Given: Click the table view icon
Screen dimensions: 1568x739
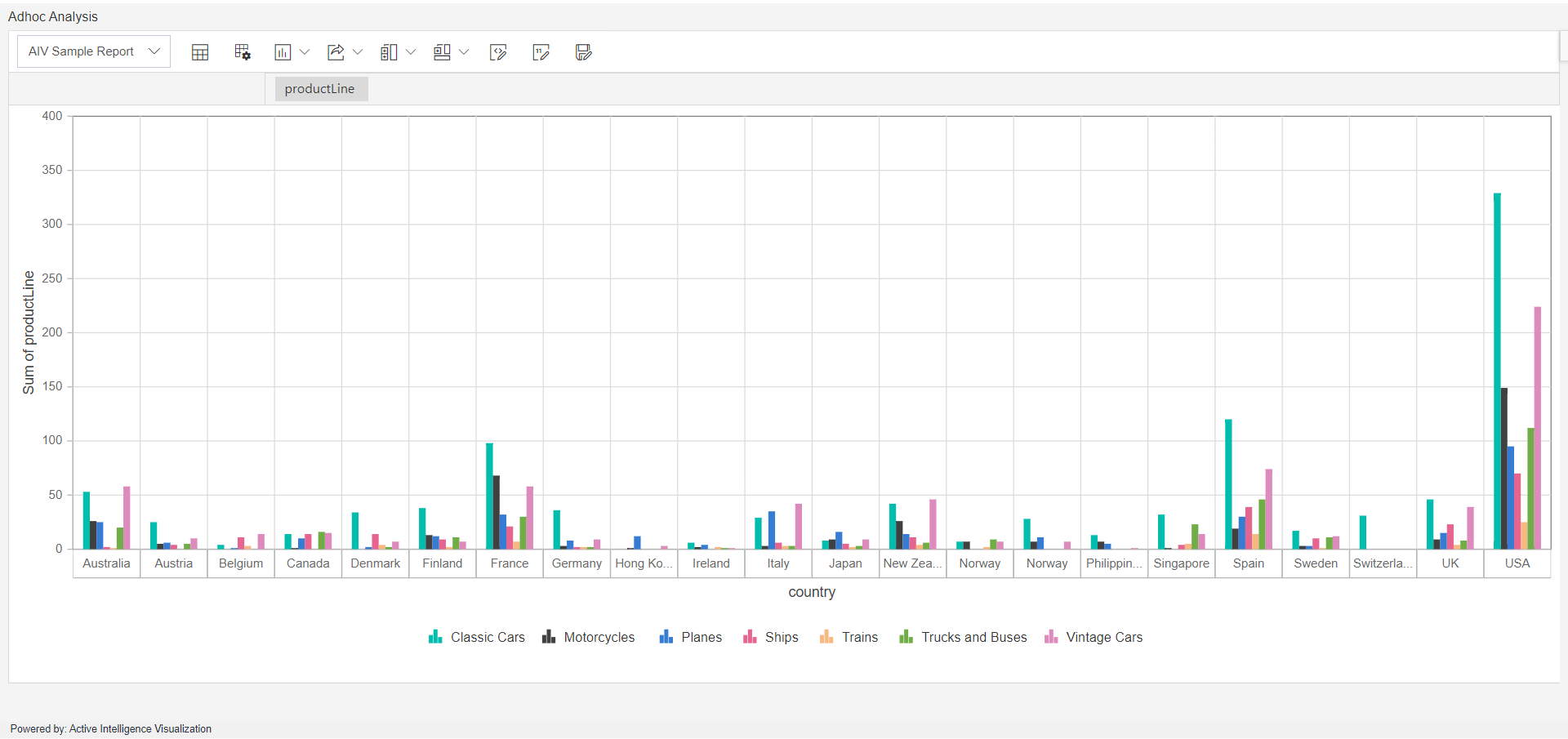Looking at the screenshot, I should [200, 52].
